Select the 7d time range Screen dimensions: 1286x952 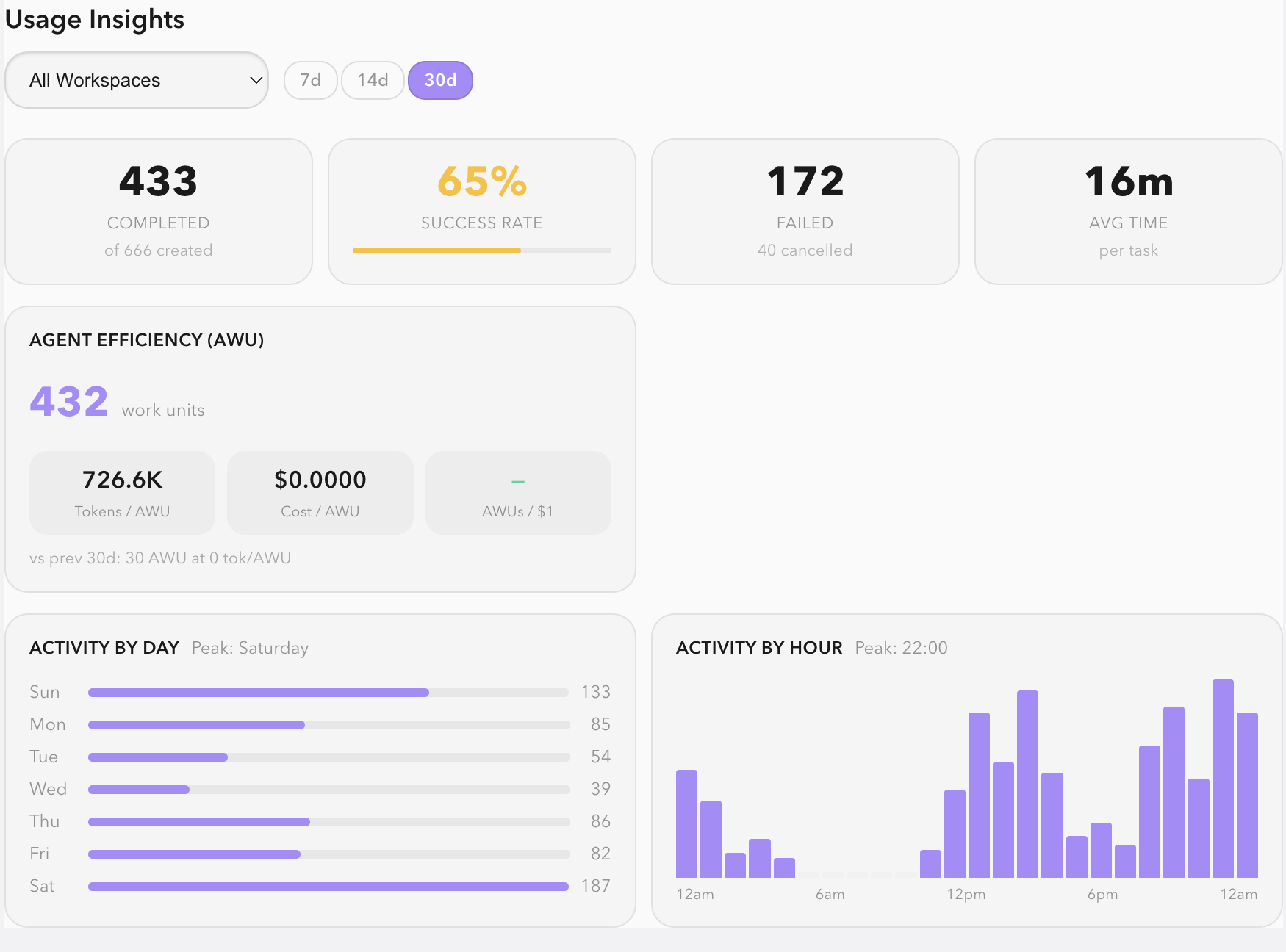click(x=310, y=80)
